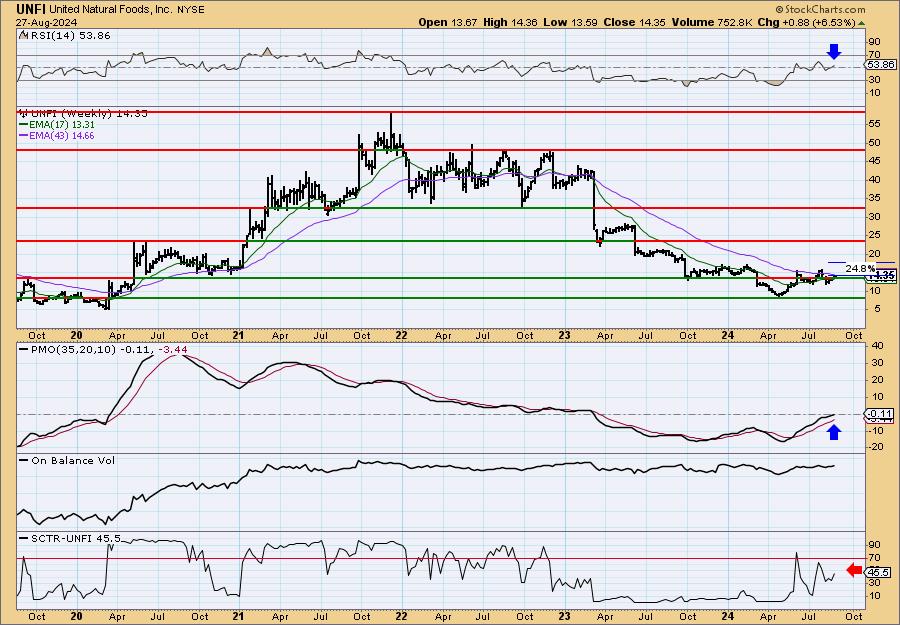Click the High 14.36 value in header
900x625 pixels.
[x=509, y=22]
